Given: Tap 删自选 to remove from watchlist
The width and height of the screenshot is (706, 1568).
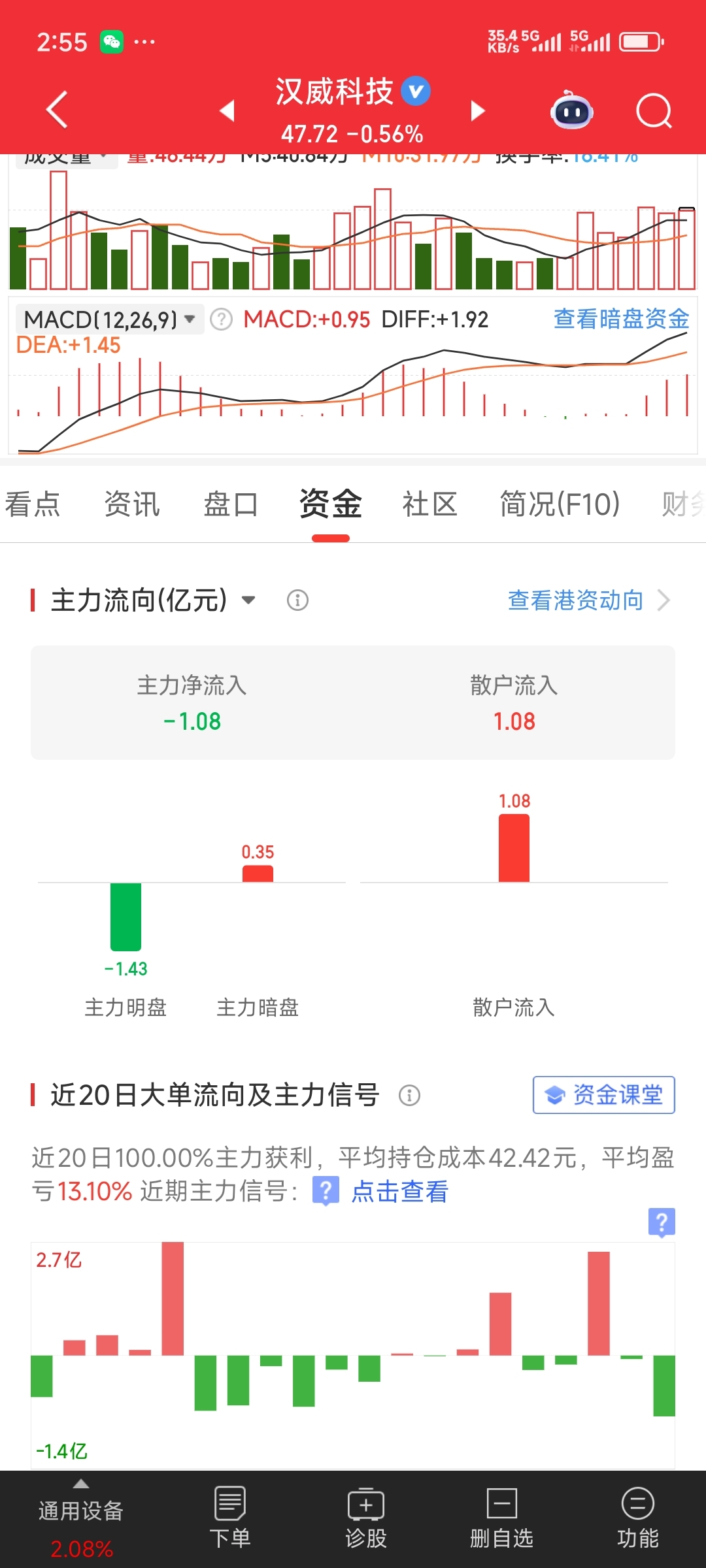Looking at the screenshot, I should (x=501, y=1518).
